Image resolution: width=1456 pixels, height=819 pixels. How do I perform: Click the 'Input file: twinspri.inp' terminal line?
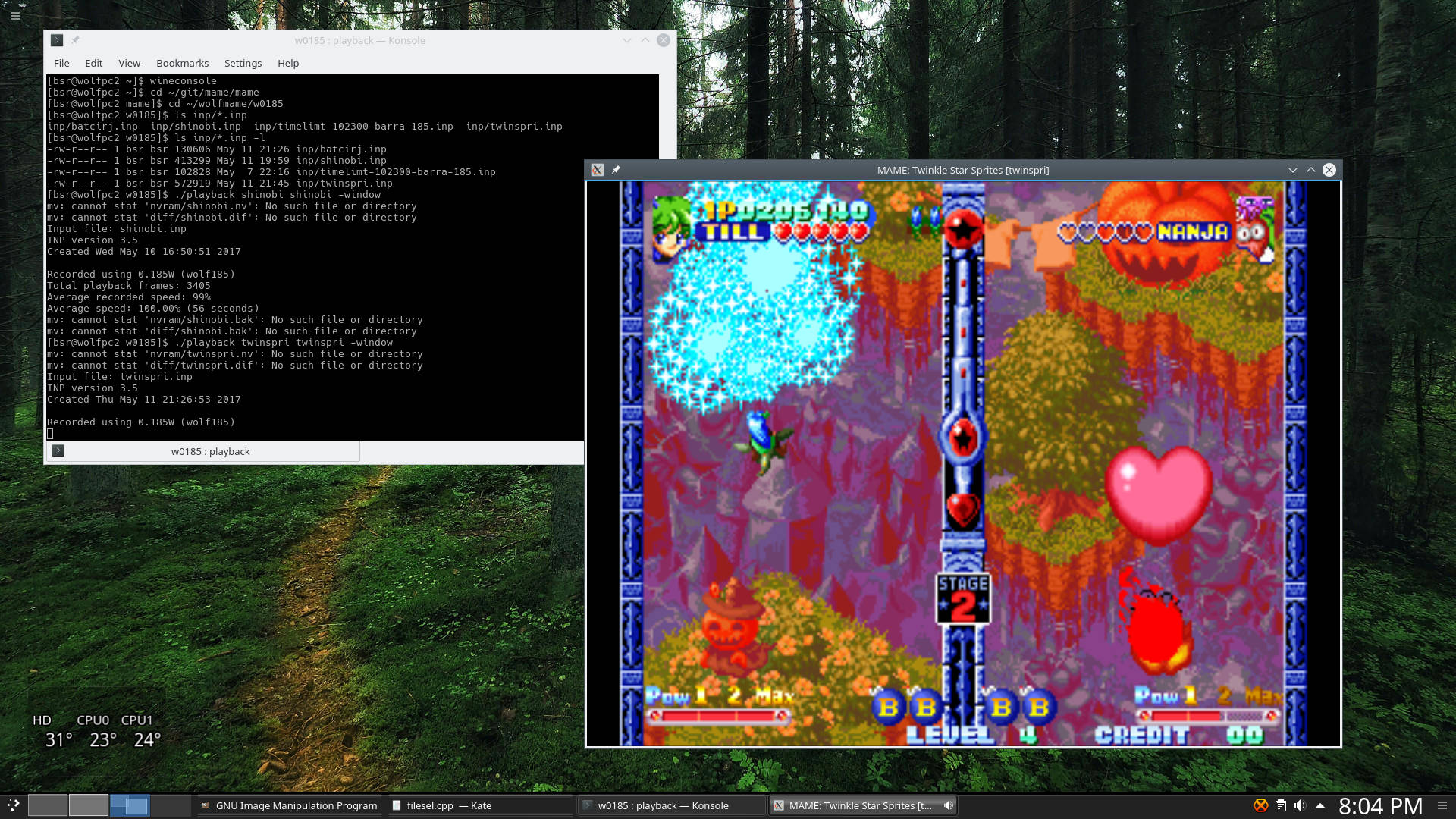[x=120, y=377]
